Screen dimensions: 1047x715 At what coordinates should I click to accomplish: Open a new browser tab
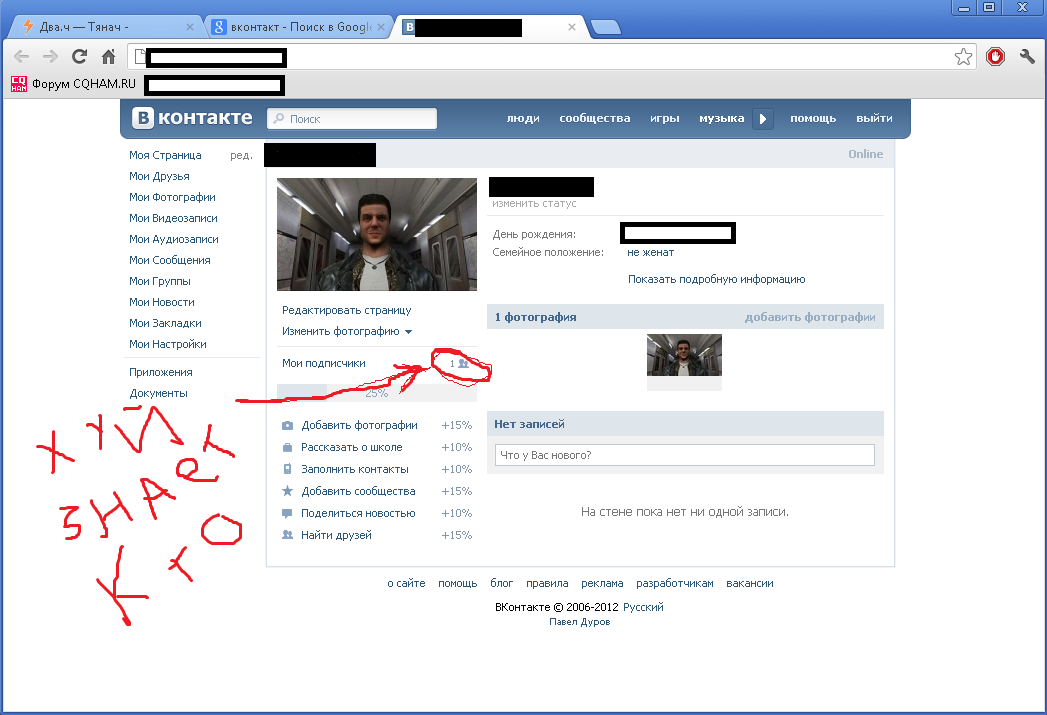point(606,27)
